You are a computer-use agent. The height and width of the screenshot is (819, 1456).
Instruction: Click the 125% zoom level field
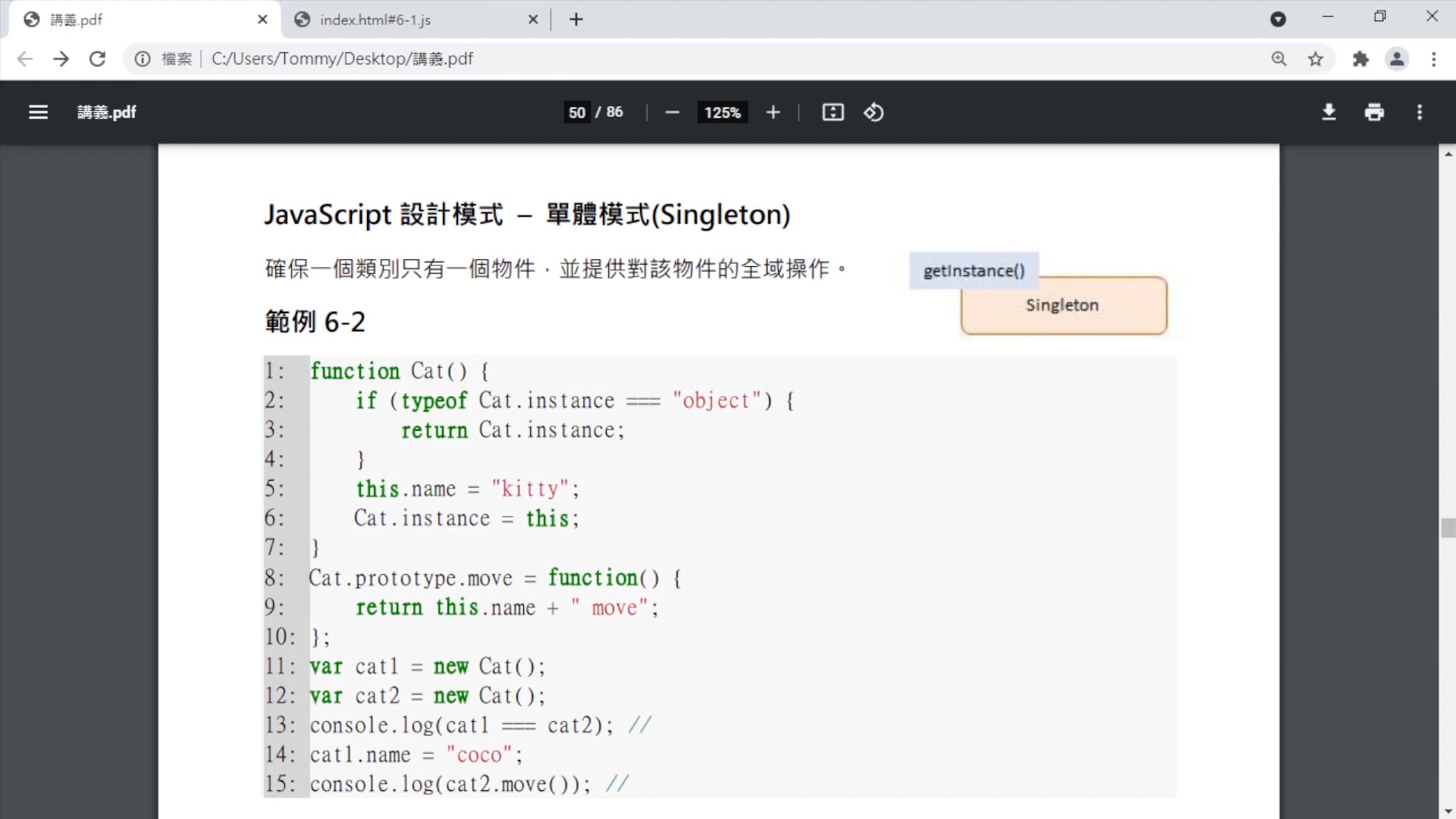pos(722,112)
